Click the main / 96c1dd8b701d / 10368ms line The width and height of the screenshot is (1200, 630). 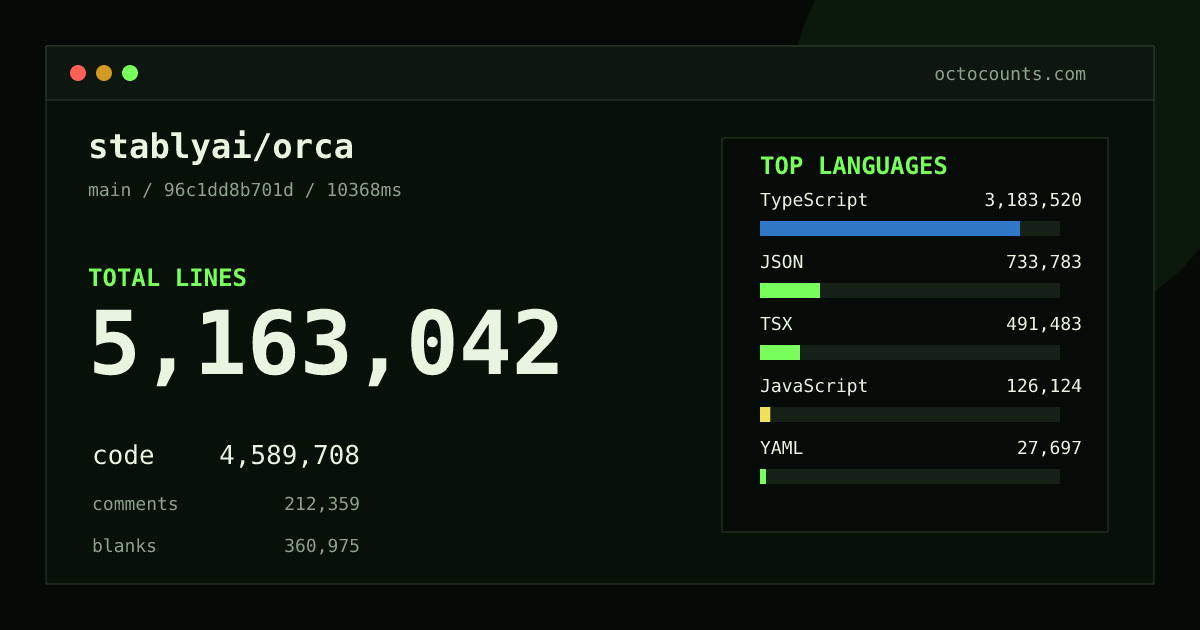tap(245, 190)
